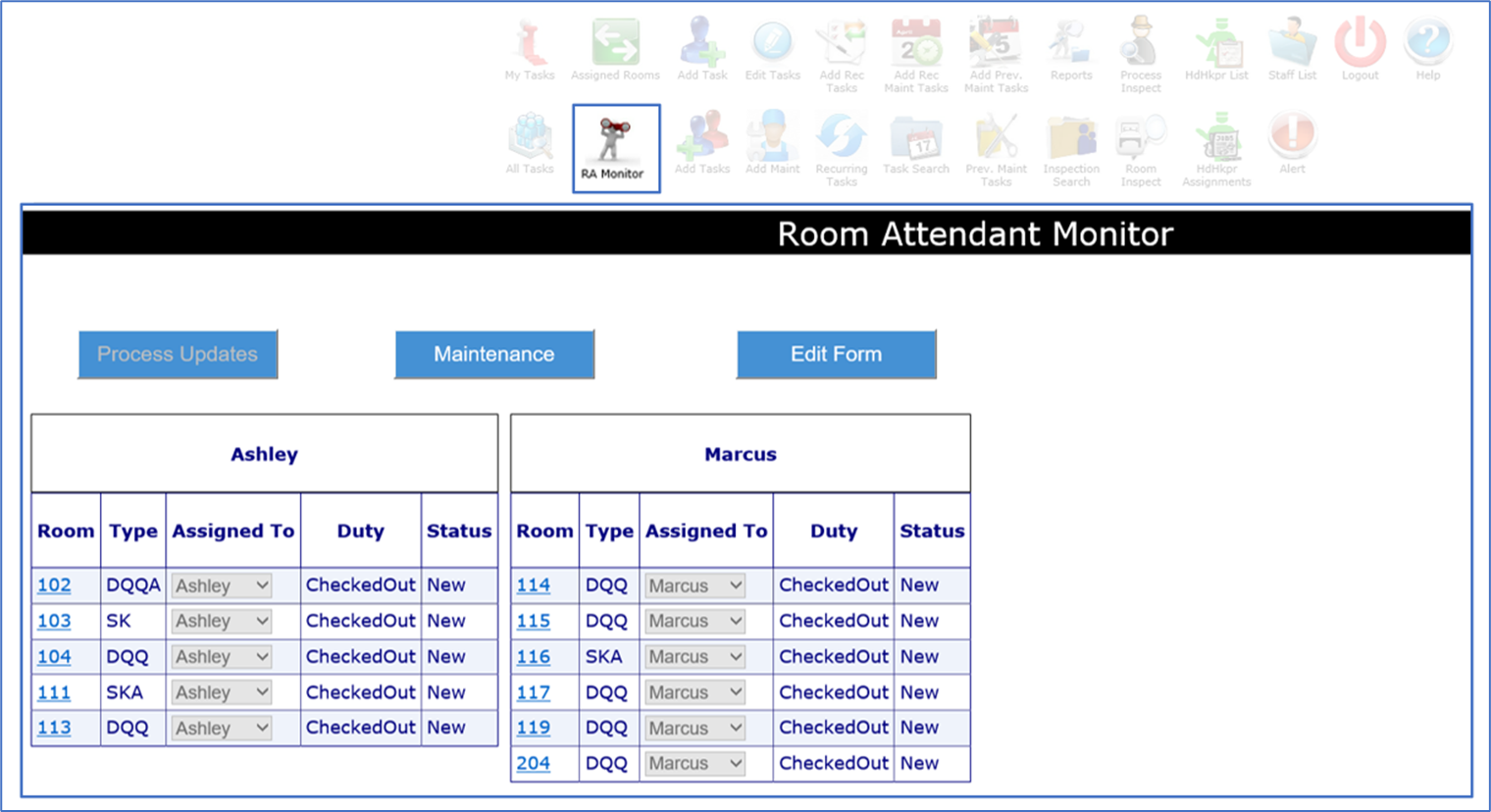This screenshot has height=812, width=1491.
Task: Open the HdHkpr Assignments icon
Action: 1216,149
